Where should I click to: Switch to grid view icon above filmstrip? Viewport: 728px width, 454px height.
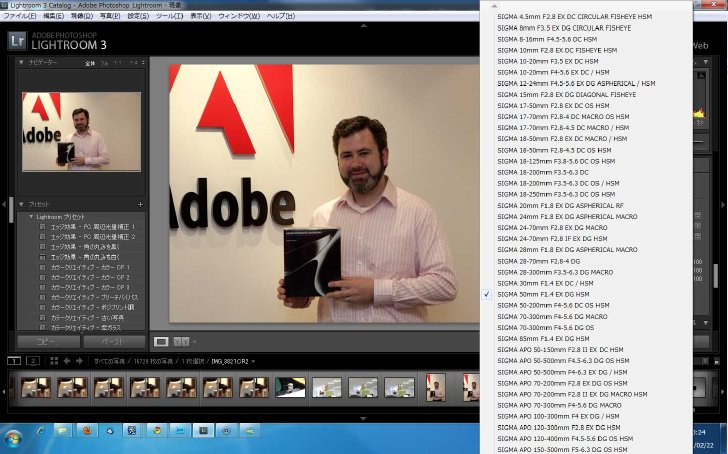point(54,361)
